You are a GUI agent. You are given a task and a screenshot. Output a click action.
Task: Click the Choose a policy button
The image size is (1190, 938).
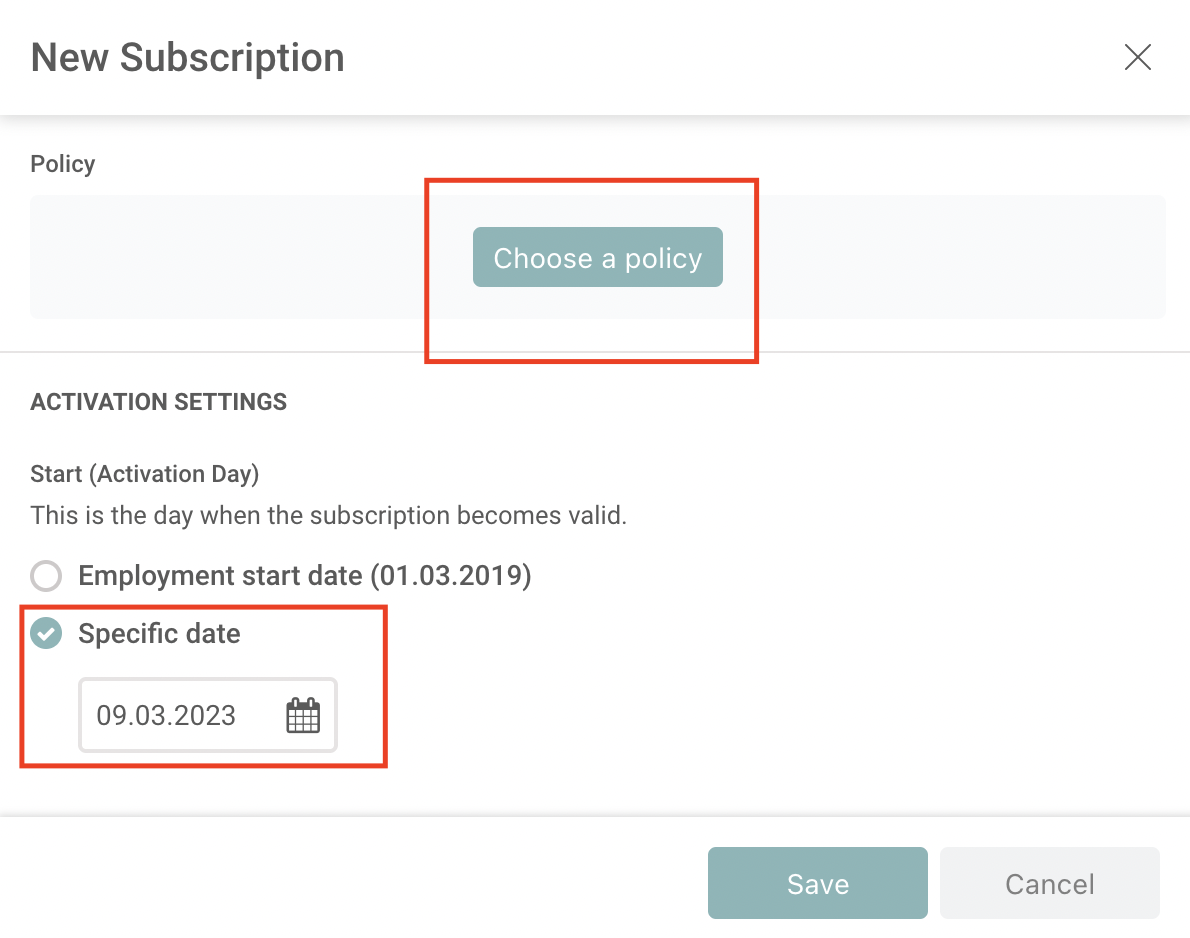[597, 258]
